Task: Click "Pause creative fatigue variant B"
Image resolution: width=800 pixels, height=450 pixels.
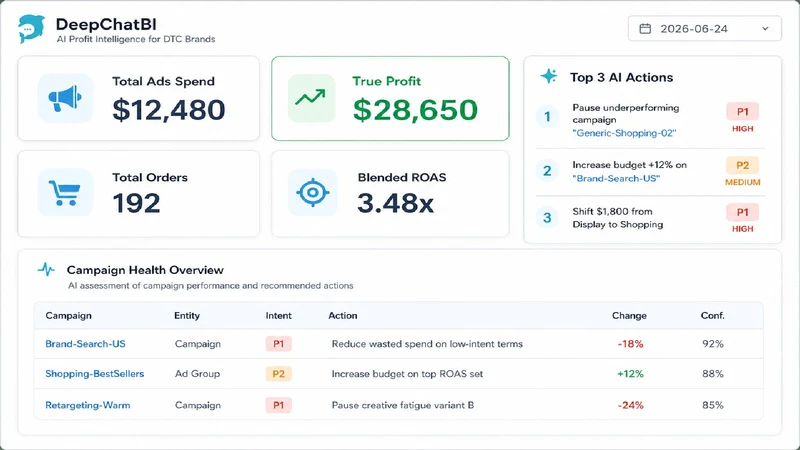Action: 403,405
